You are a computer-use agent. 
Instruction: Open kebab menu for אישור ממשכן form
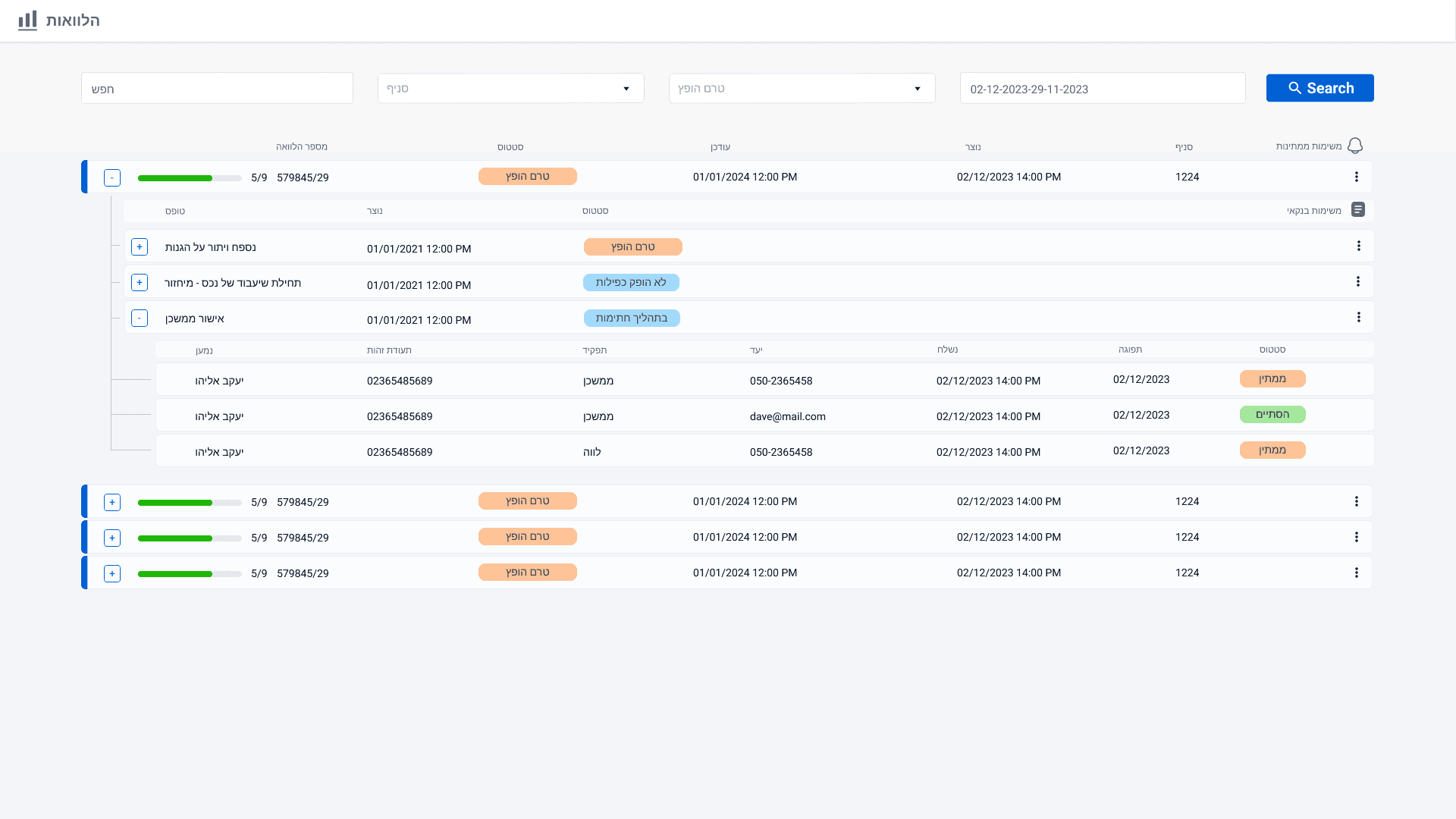(1358, 318)
